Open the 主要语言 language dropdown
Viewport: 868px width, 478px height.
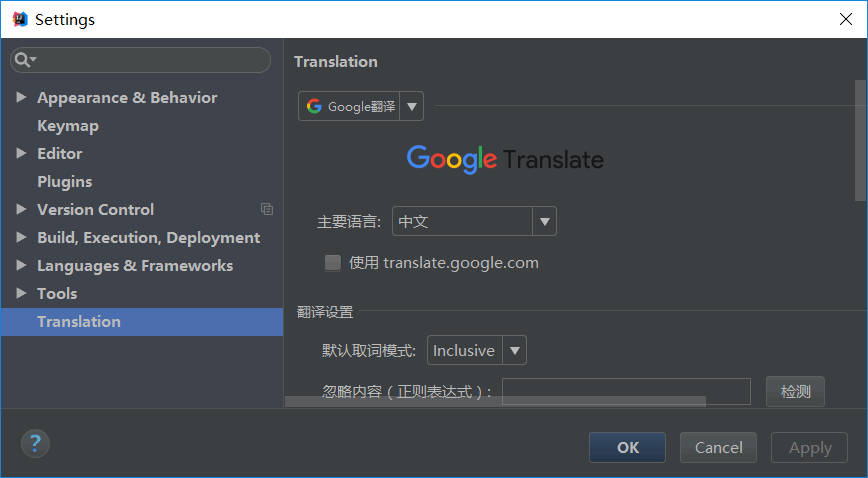[x=544, y=221]
